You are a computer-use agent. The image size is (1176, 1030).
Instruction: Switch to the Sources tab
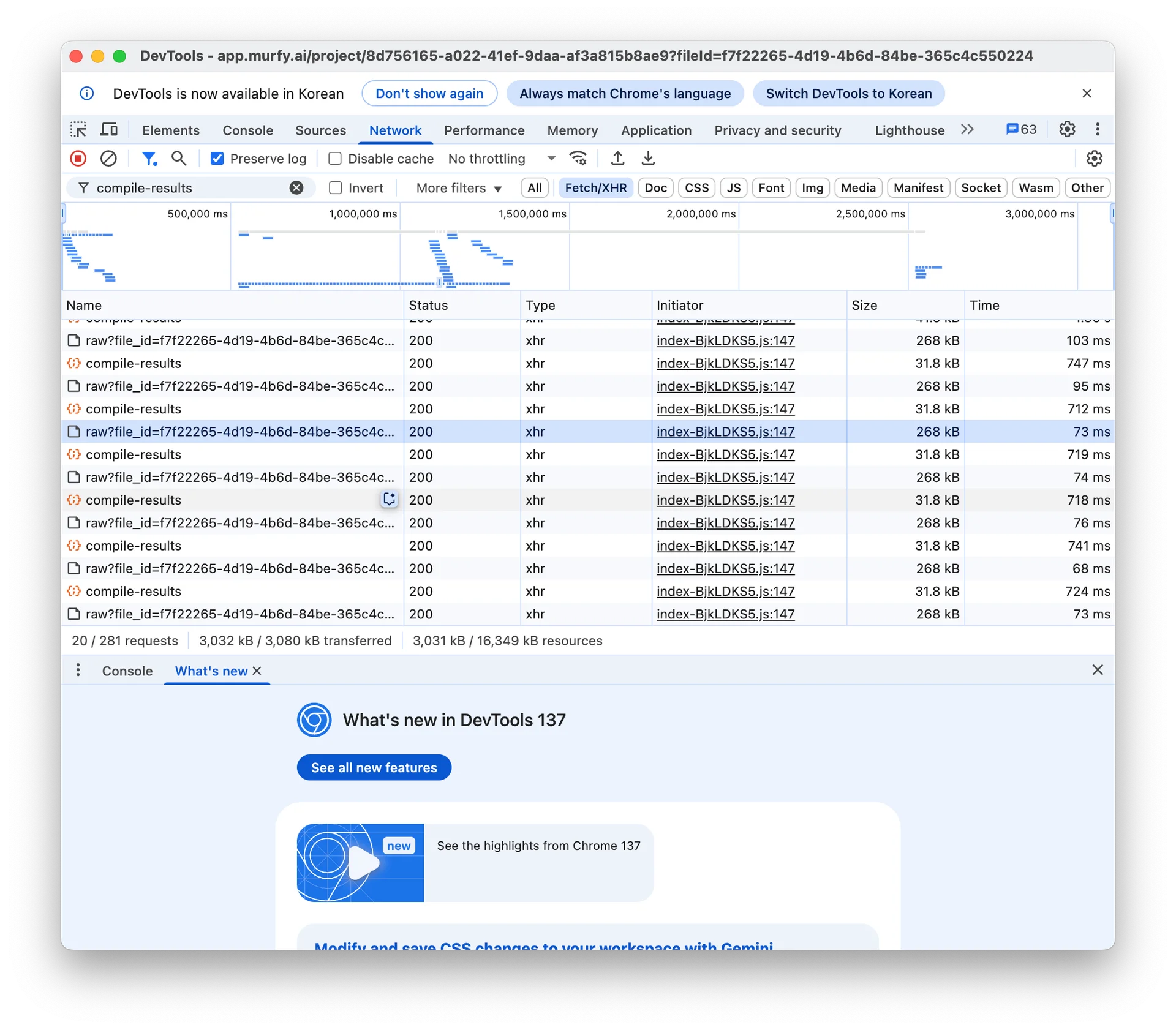pyautogui.click(x=320, y=130)
